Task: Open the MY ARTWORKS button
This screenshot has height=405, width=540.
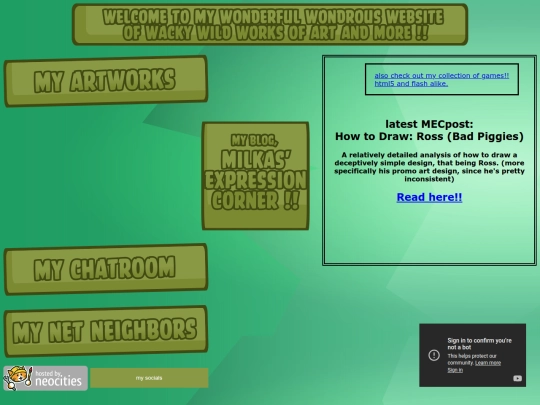Action: coord(106,81)
